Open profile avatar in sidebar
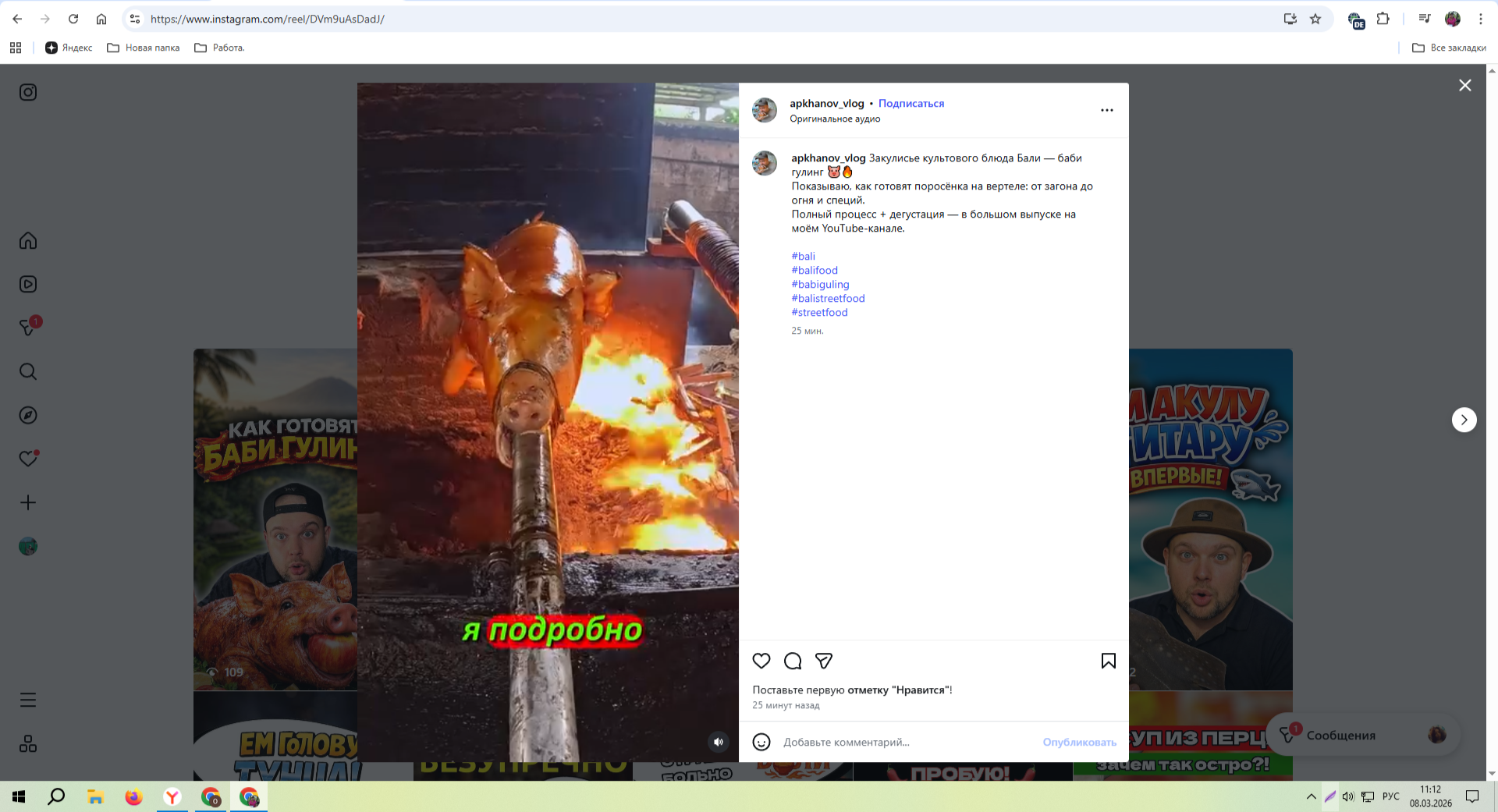The height and width of the screenshot is (812, 1498). (x=28, y=546)
